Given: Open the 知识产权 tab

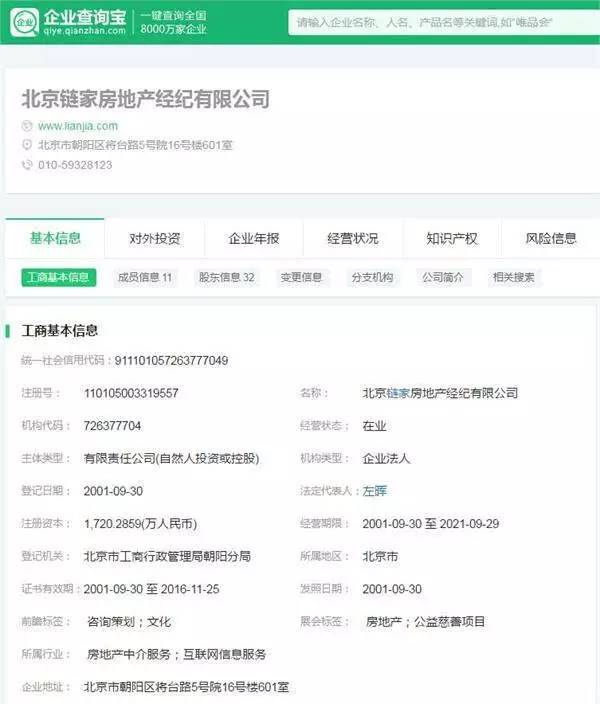Looking at the screenshot, I should (x=452, y=238).
